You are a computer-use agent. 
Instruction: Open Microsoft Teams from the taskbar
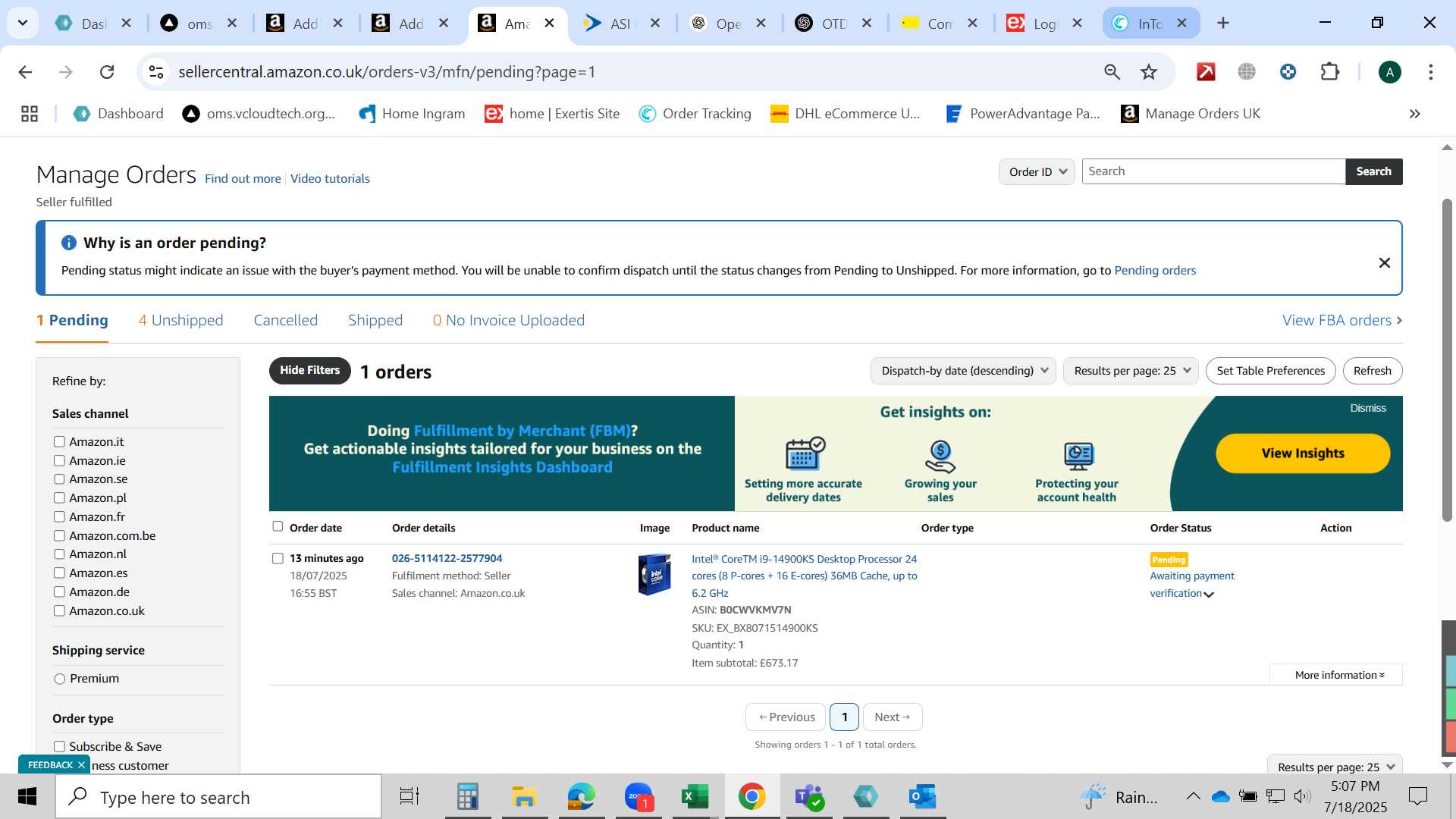coord(808,797)
